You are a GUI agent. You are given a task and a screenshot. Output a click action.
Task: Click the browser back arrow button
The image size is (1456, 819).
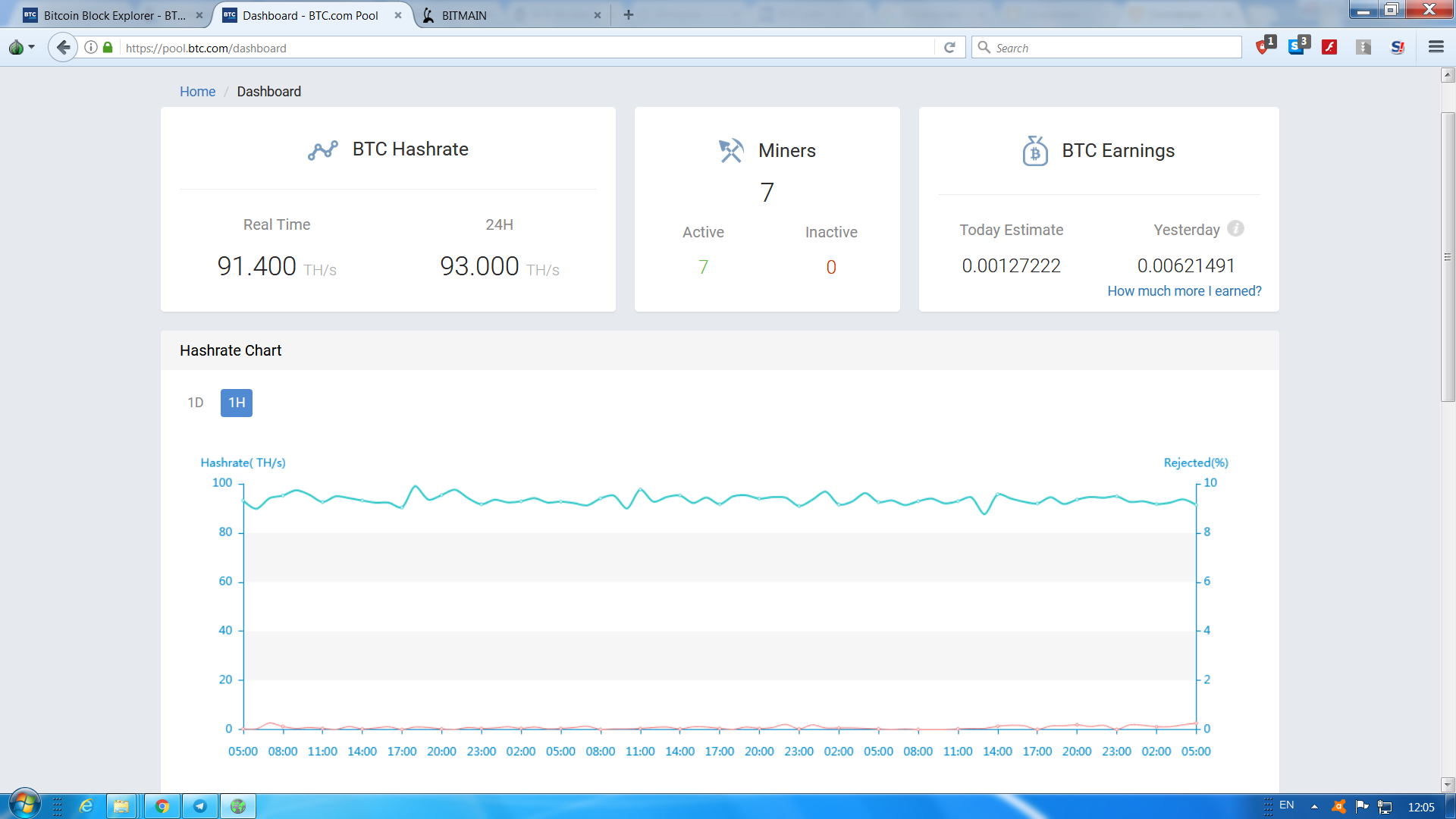(x=64, y=48)
